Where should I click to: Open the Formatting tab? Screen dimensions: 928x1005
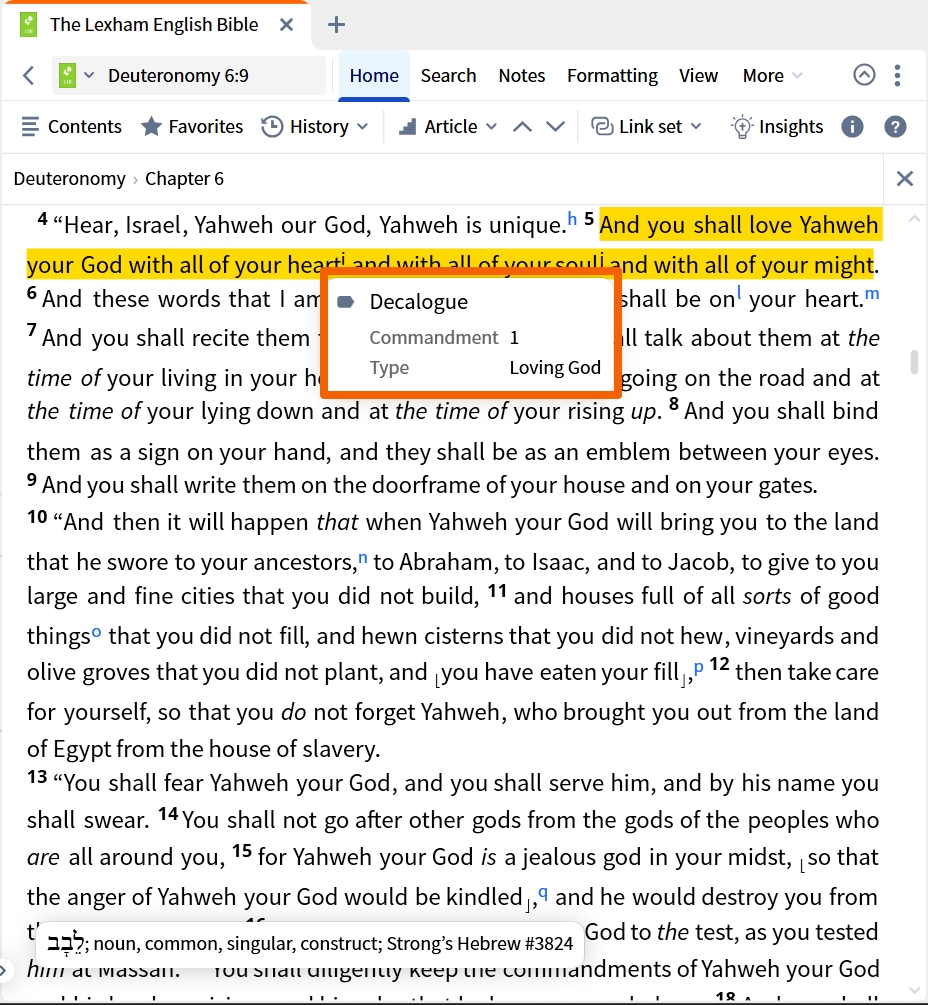click(x=612, y=76)
